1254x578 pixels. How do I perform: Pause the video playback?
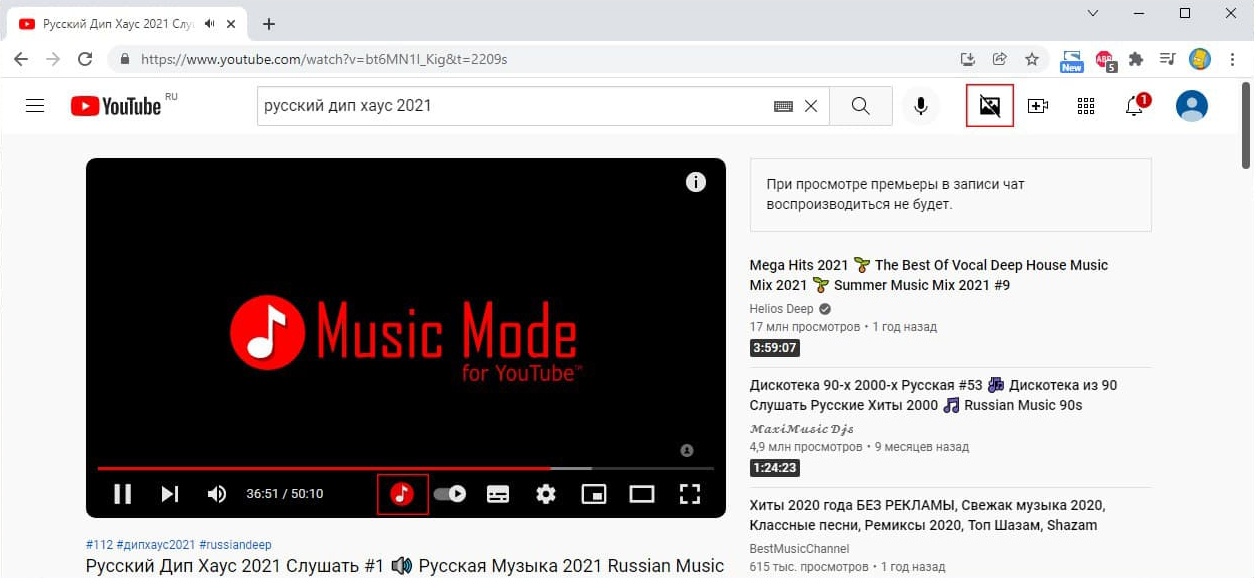(x=123, y=494)
